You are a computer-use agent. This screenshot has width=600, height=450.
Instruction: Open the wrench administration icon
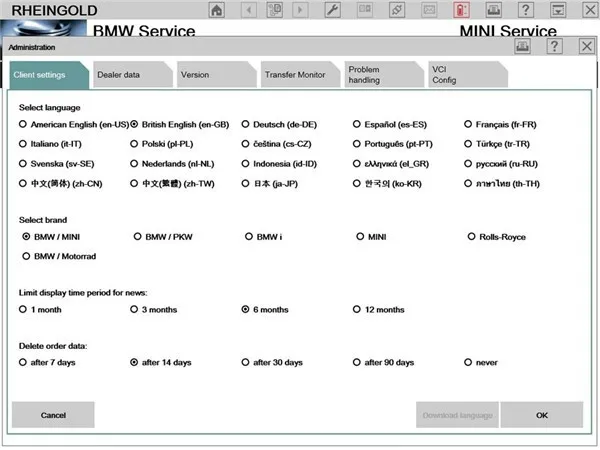[x=333, y=10]
